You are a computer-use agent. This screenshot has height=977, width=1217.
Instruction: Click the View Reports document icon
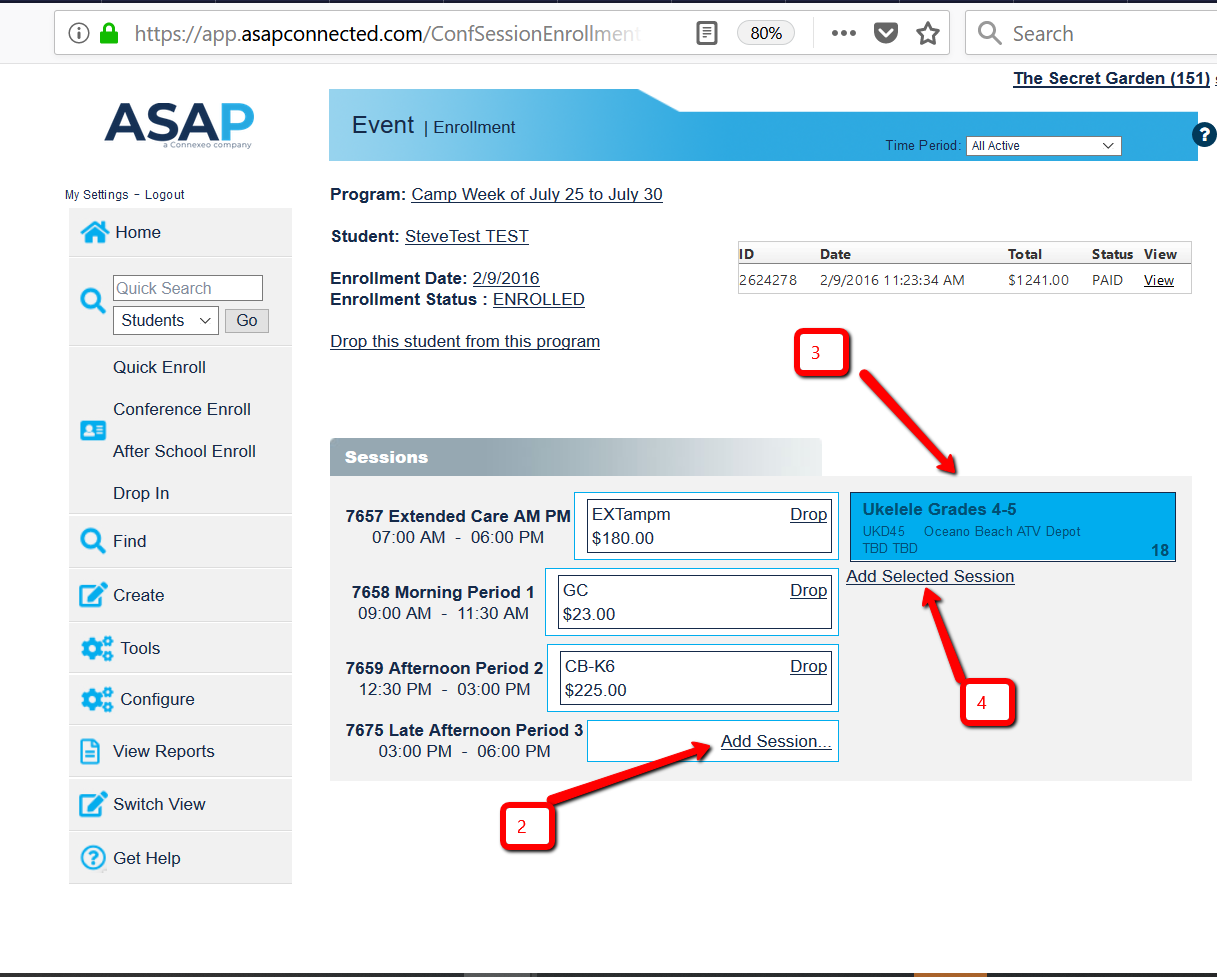point(91,752)
